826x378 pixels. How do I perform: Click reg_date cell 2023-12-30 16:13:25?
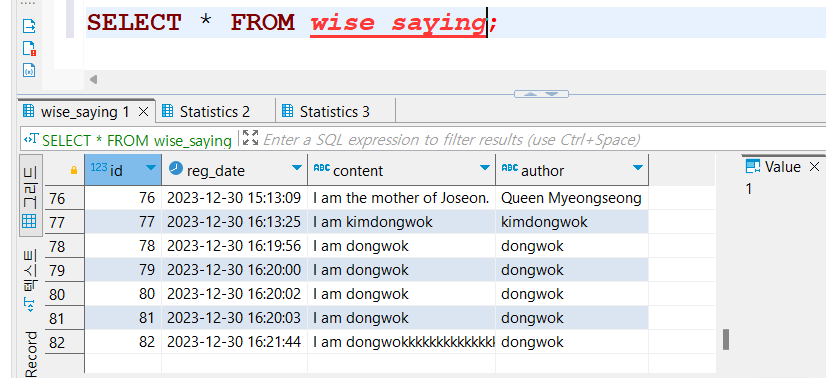pos(234,222)
